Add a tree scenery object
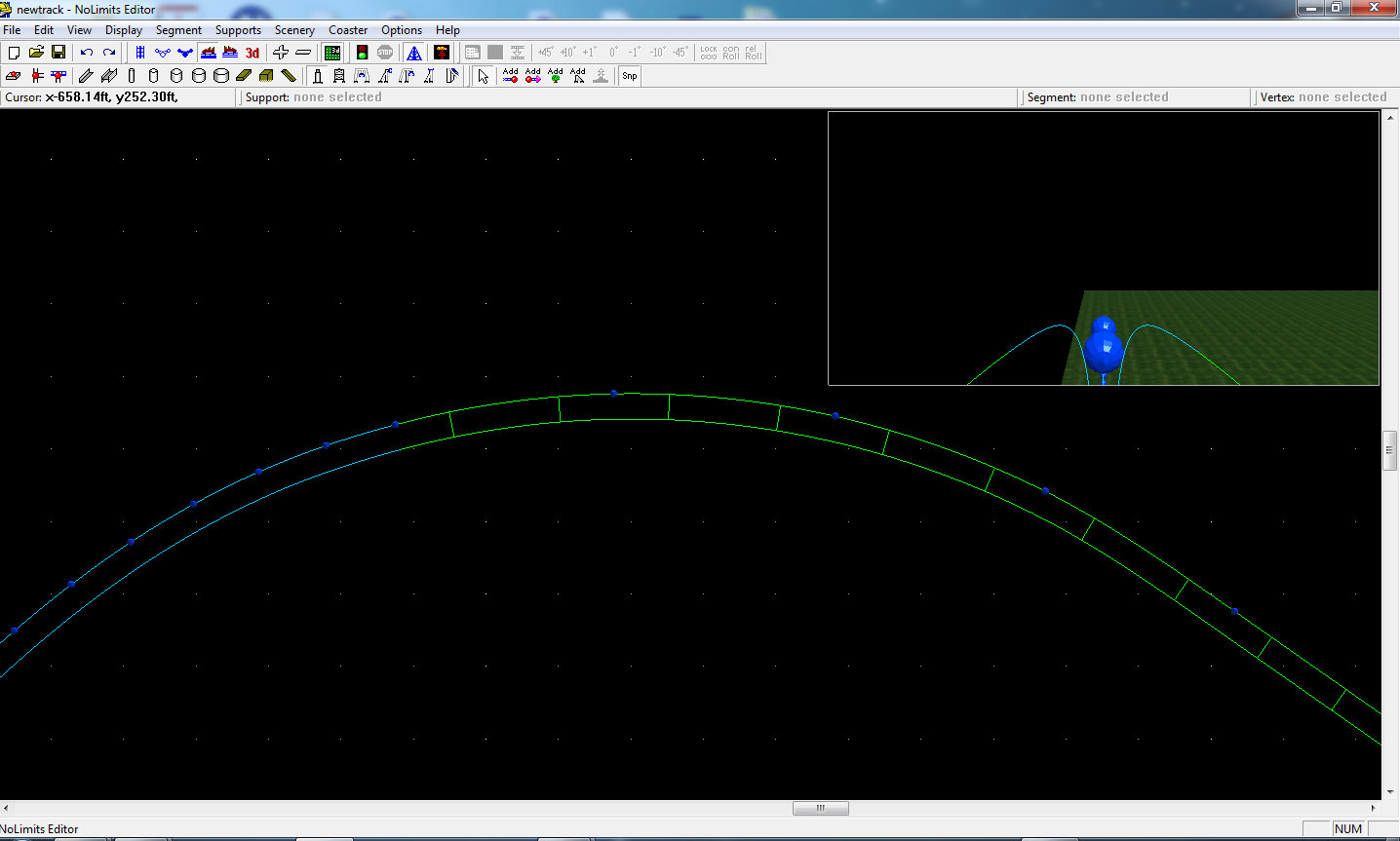Image resolution: width=1400 pixels, height=841 pixels. pyautogui.click(x=555, y=76)
